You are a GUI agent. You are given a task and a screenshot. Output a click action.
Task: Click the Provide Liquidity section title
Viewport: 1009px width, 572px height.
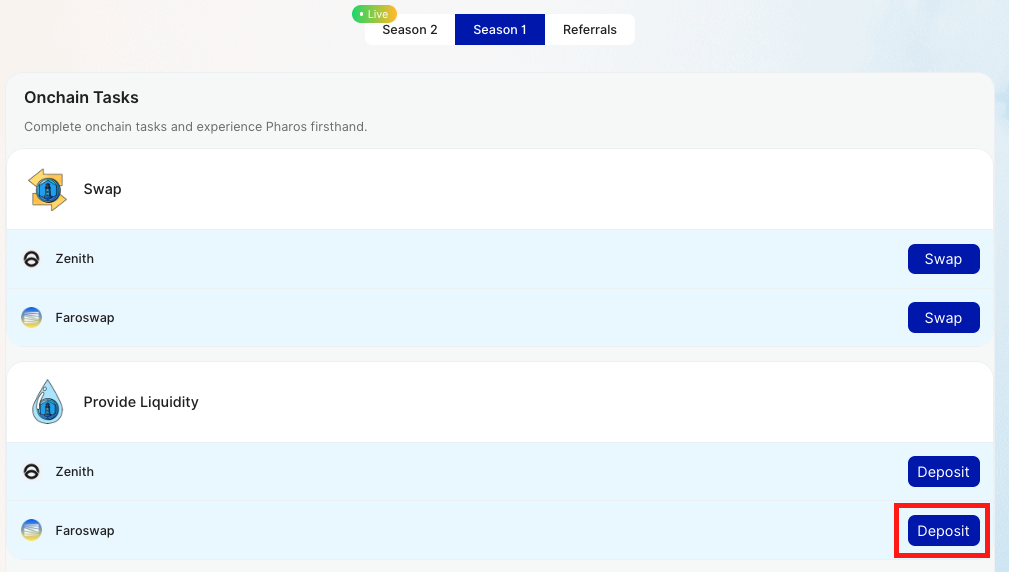[x=141, y=402]
